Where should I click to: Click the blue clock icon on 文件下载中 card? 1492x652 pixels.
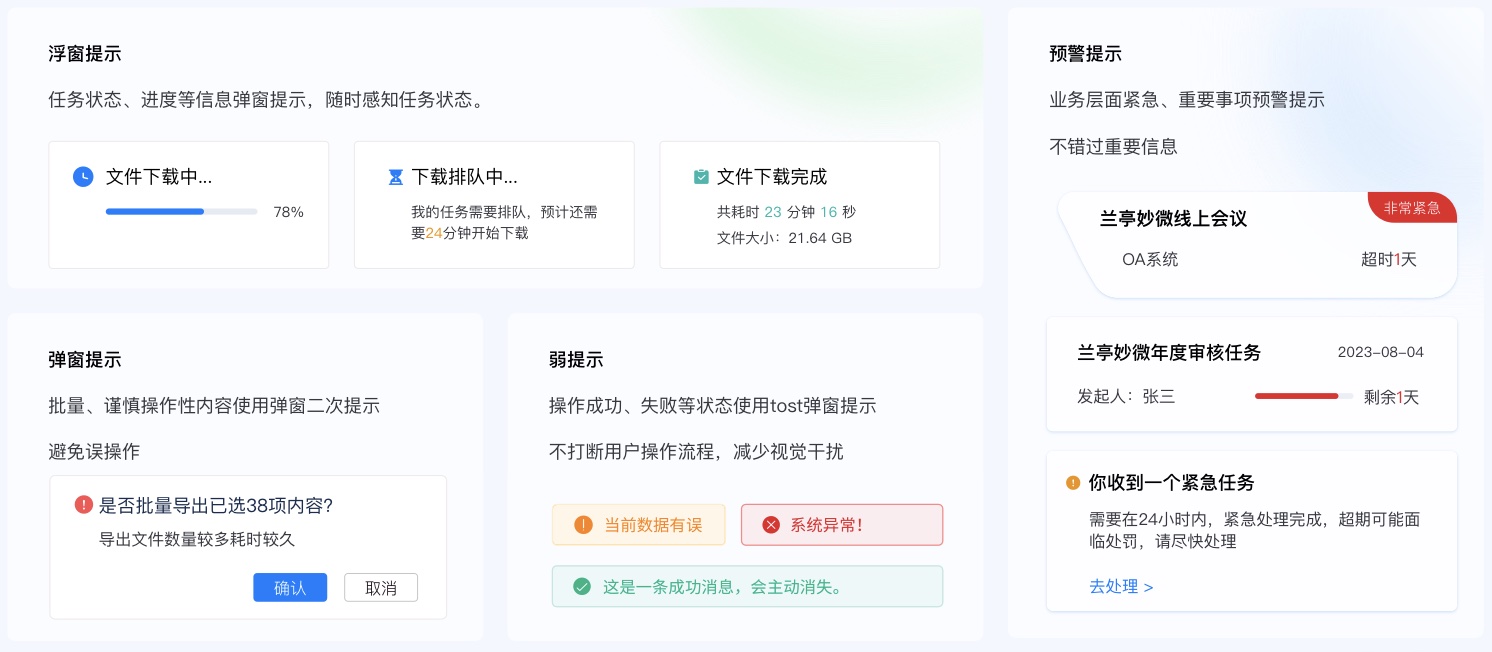(x=84, y=177)
